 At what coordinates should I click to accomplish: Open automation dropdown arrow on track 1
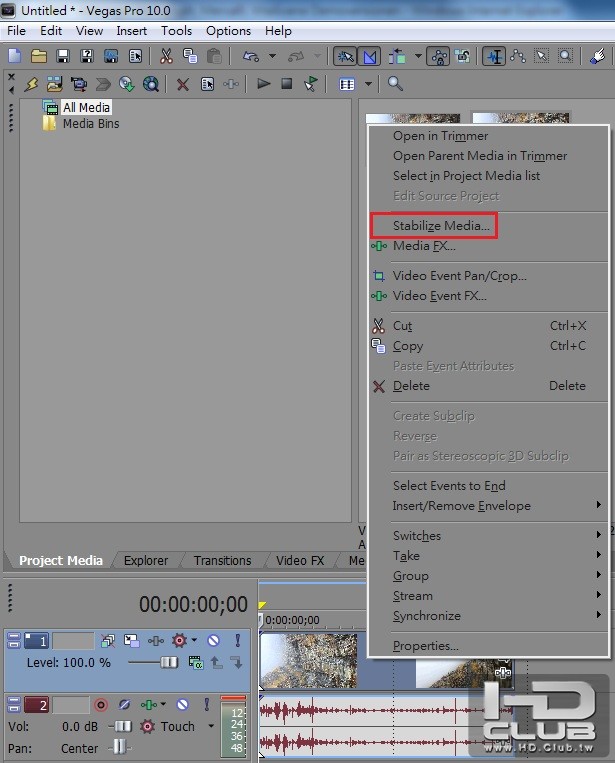[x=194, y=640]
